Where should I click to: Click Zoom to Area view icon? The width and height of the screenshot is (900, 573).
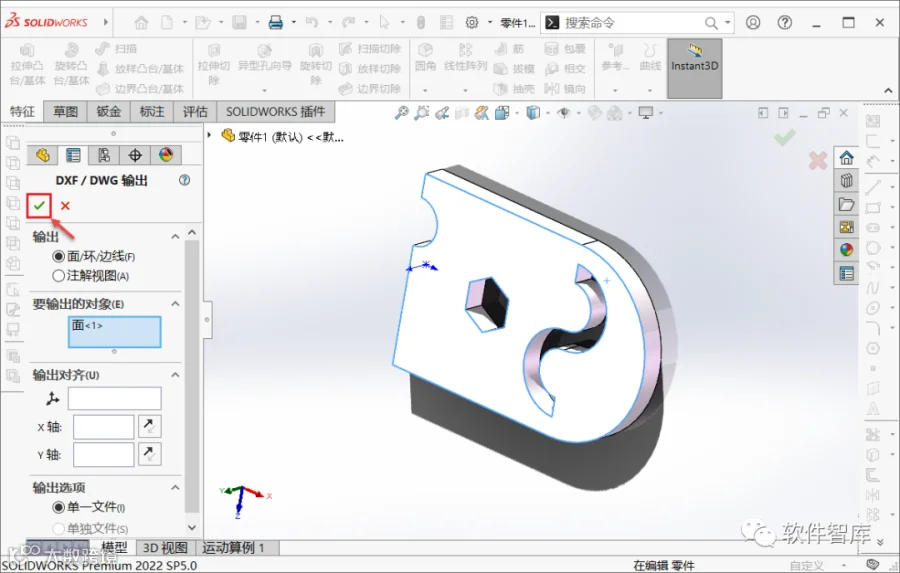pyautogui.click(x=422, y=113)
